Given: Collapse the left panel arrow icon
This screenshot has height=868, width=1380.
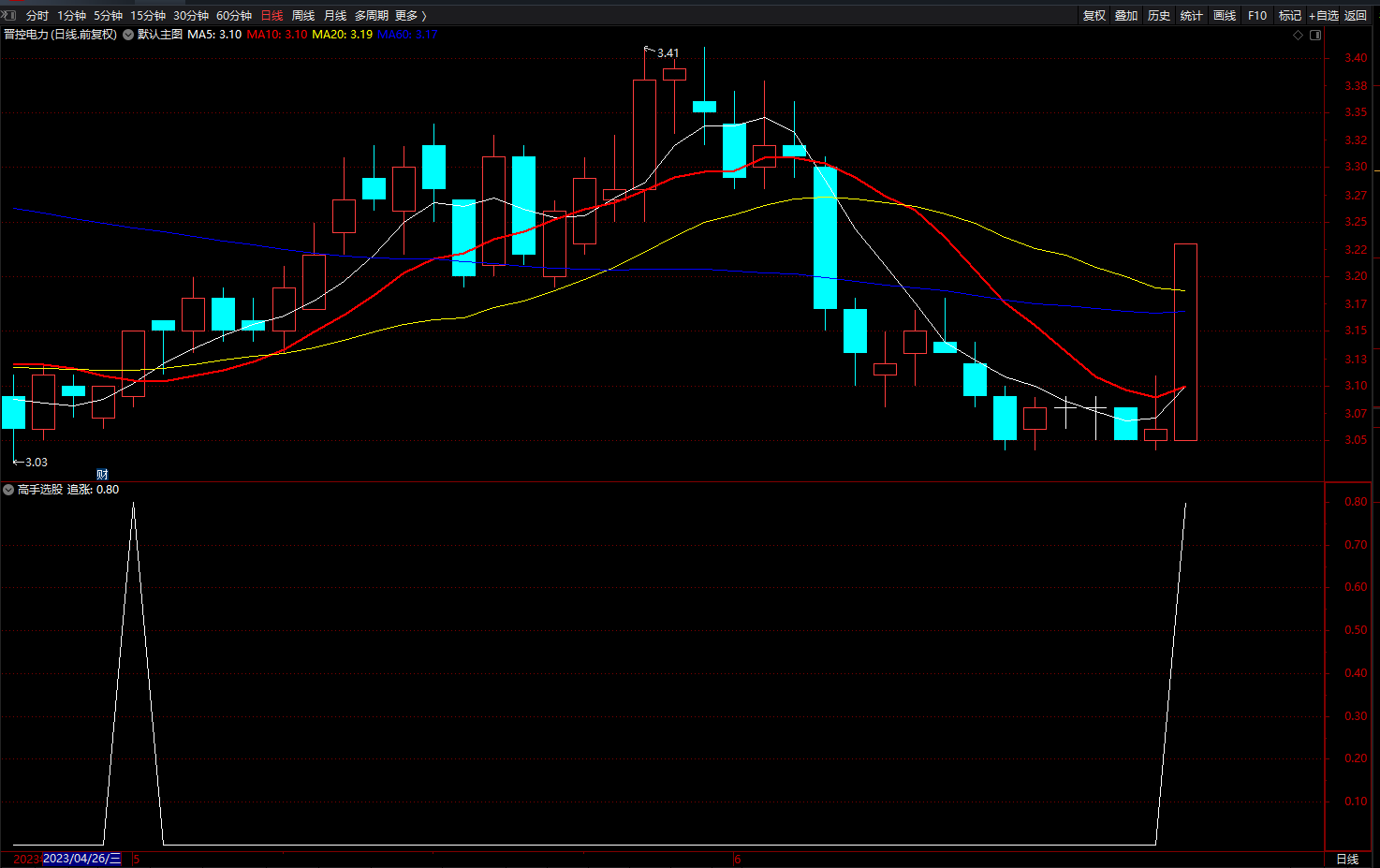Looking at the screenshot, I should click(8, 15).
